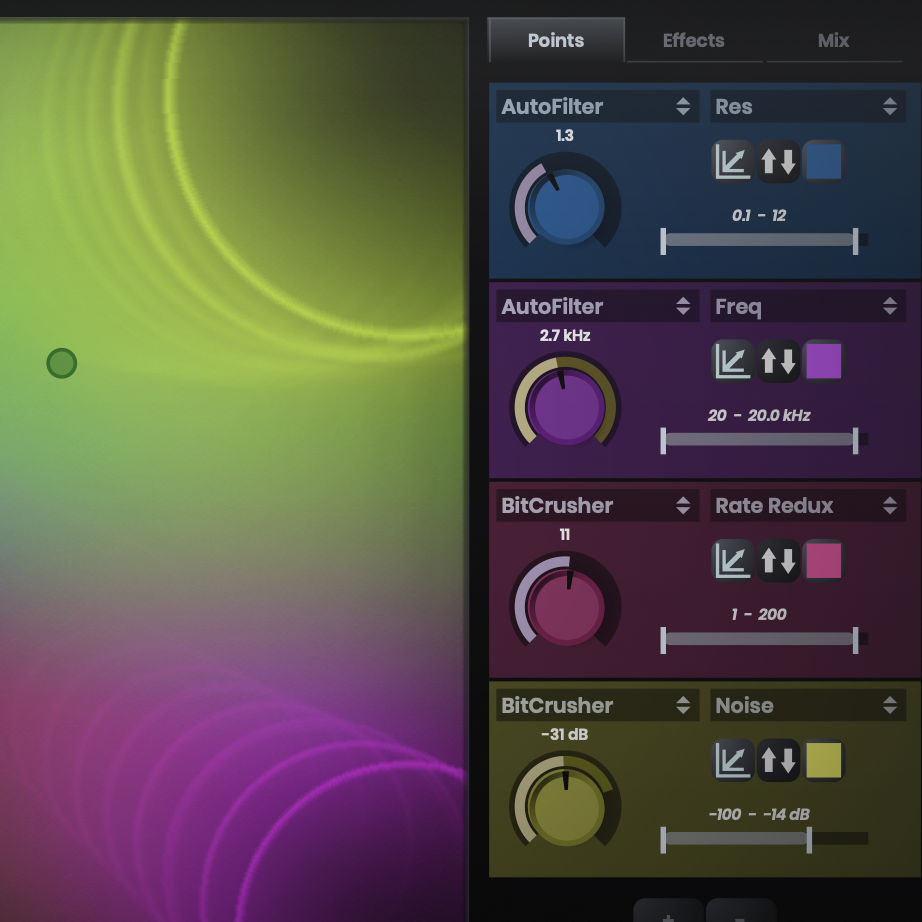This screenshot has width=922, height=922.
Task: Click the pink color swatch for Rate Redux
Action: [823, 560]
